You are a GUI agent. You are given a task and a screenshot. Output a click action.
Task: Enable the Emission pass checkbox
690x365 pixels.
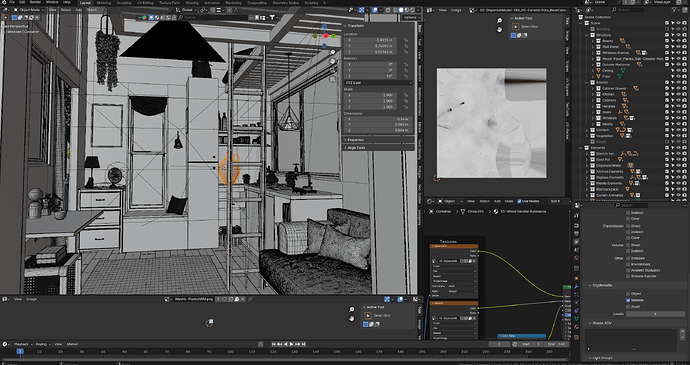[x=628, y=258]
